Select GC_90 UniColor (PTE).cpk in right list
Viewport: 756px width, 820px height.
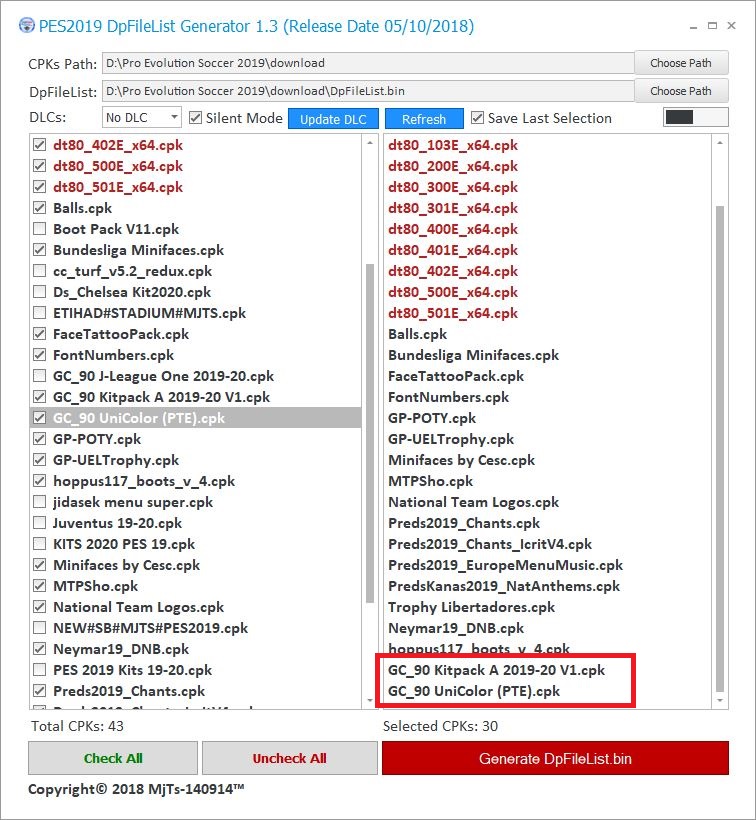point(474,691)
